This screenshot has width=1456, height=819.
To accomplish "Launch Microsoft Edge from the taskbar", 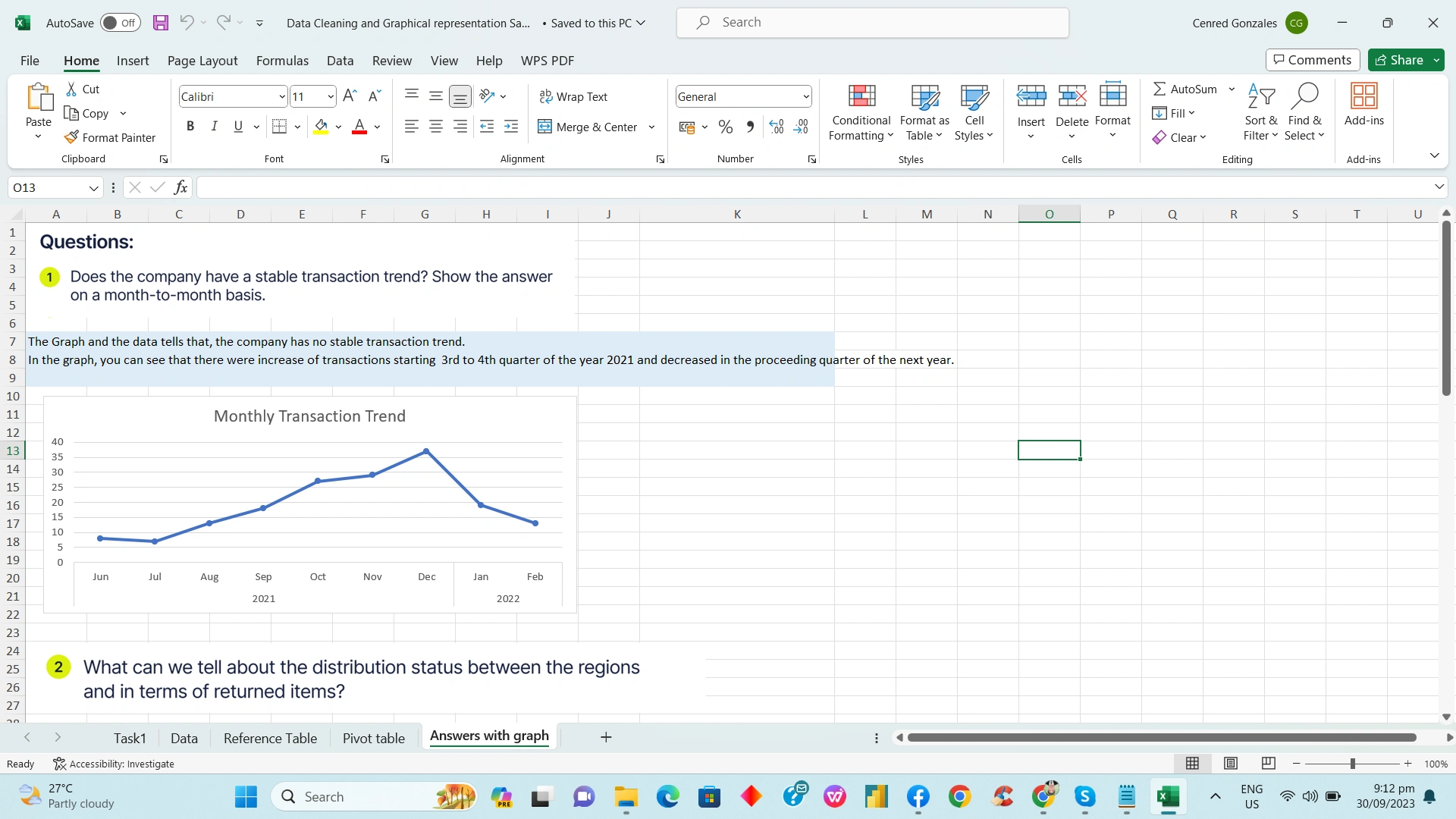I will pos(667,796).
